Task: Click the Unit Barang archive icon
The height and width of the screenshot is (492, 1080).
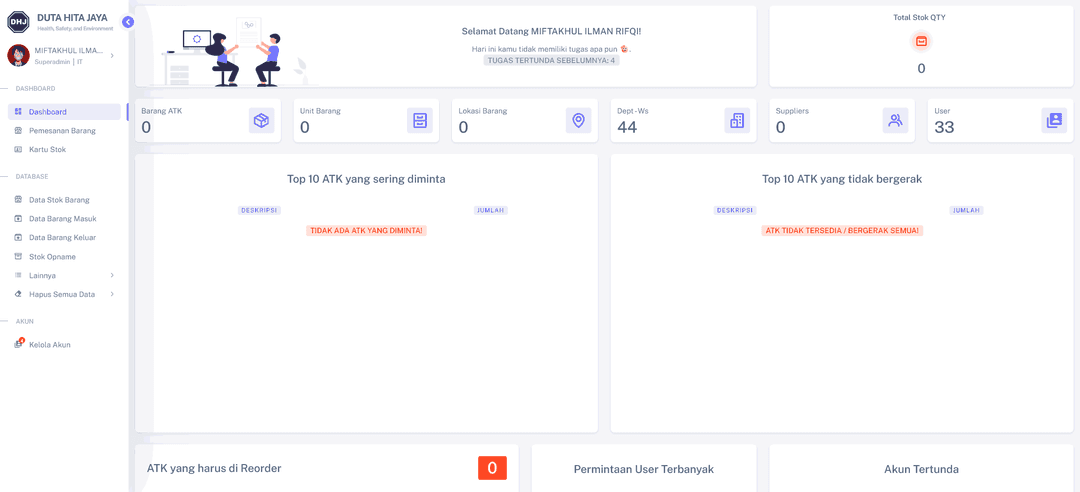Action: [419, 121]
